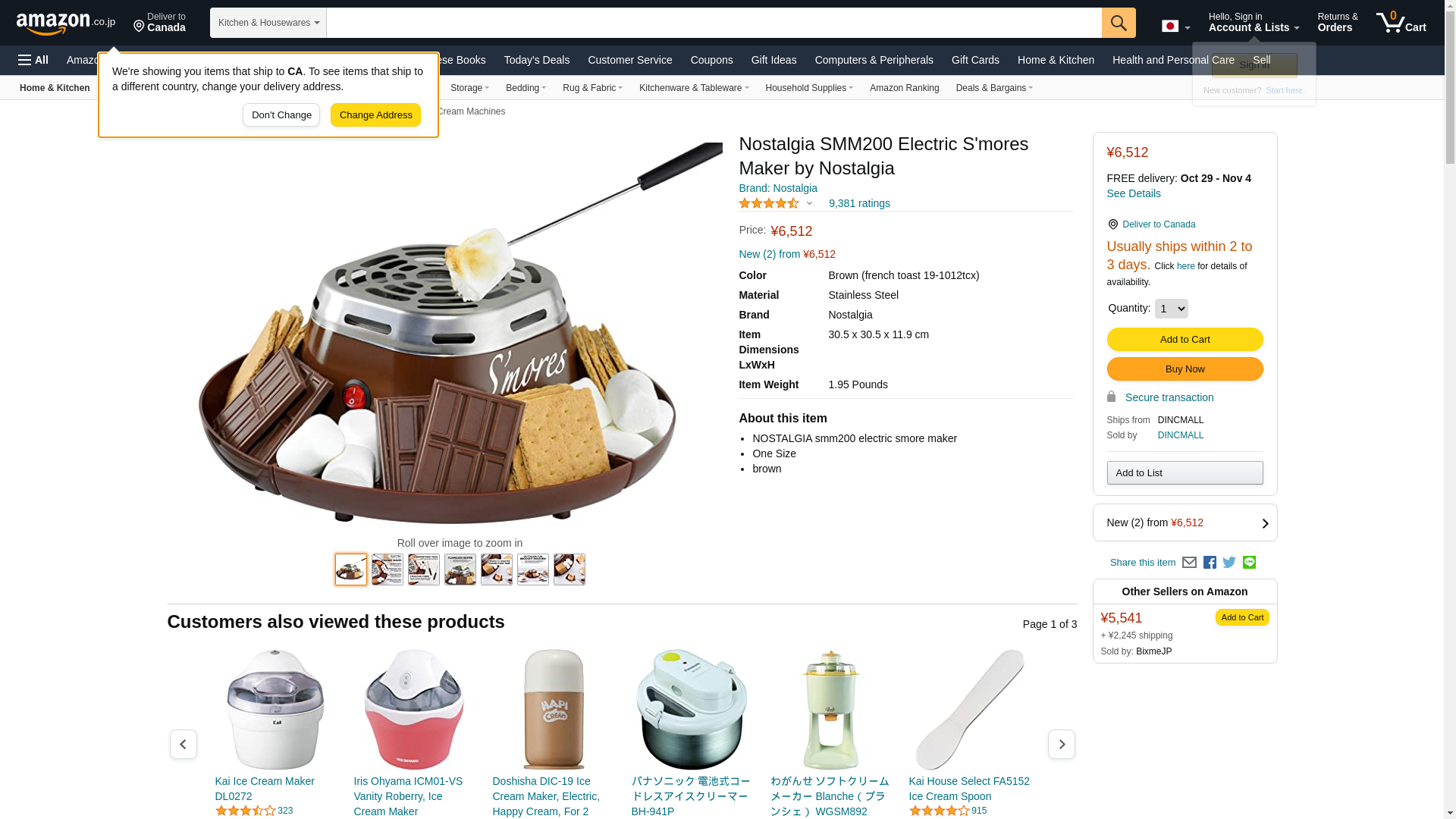Viewport: 1456px width, 819px height.
Task: Open the 9,381 ratings link
Action: (x=859, y=203)
